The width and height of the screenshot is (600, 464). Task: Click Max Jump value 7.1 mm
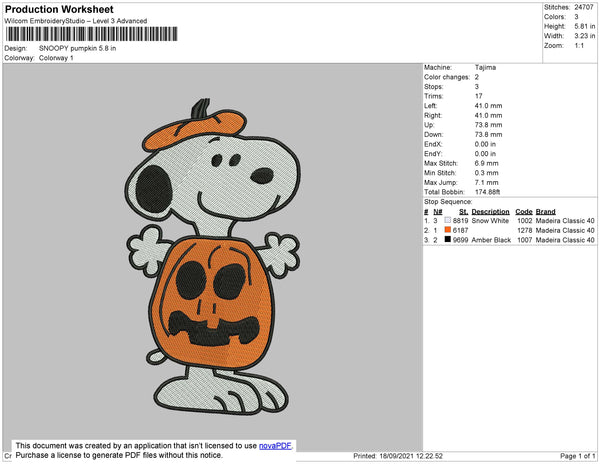(486, 182)
